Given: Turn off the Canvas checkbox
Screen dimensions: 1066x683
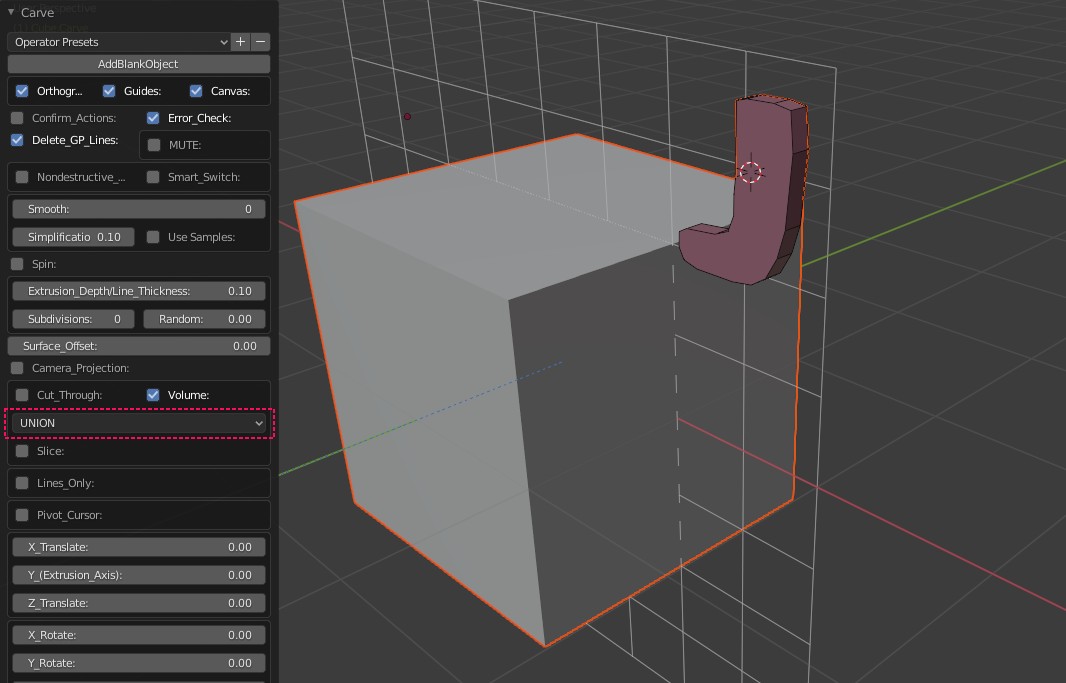Looking at the screenshot, I should pos(196,91).
